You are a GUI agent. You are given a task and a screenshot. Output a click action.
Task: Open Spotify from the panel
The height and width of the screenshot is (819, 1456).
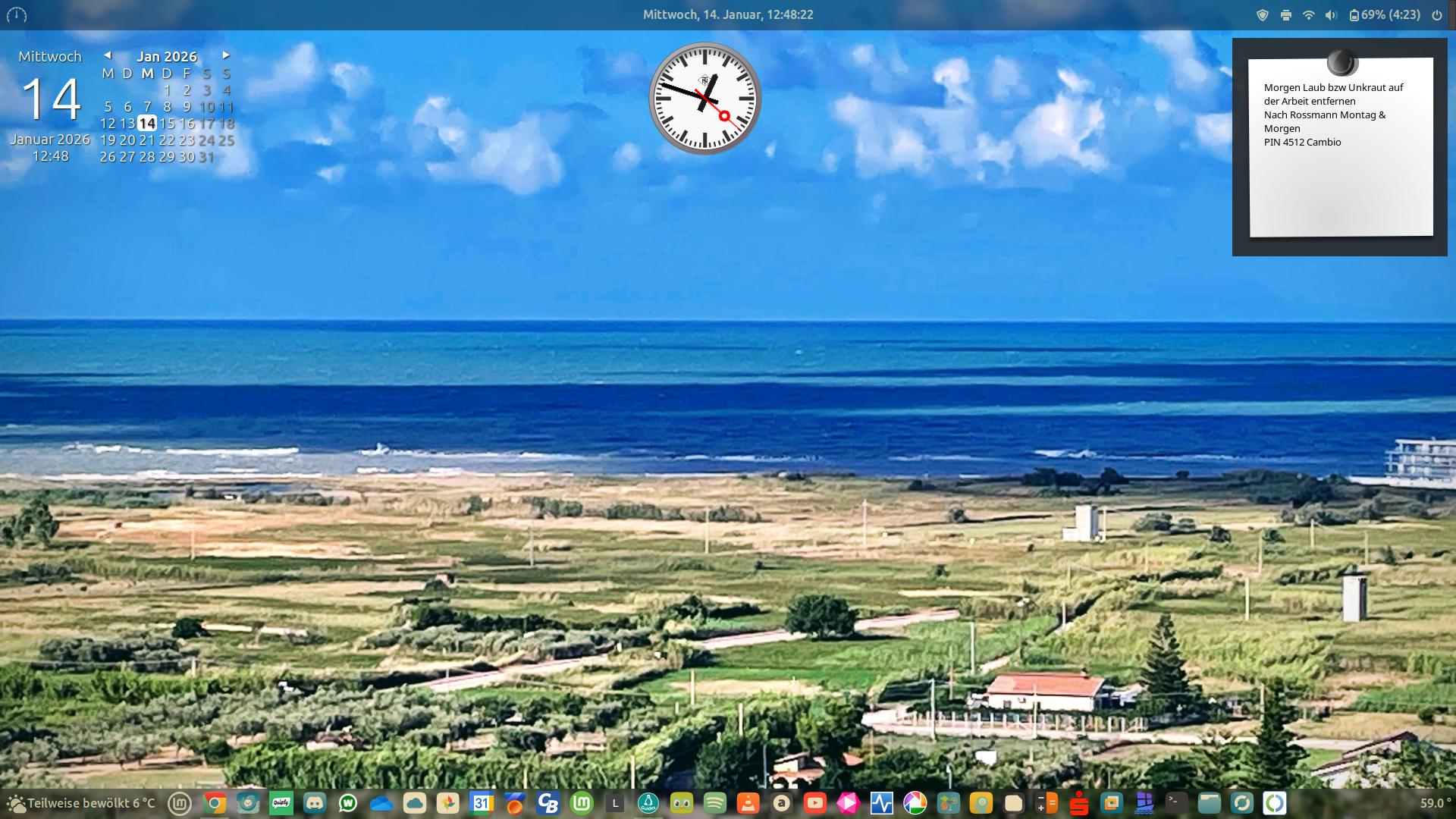[715, 803]
